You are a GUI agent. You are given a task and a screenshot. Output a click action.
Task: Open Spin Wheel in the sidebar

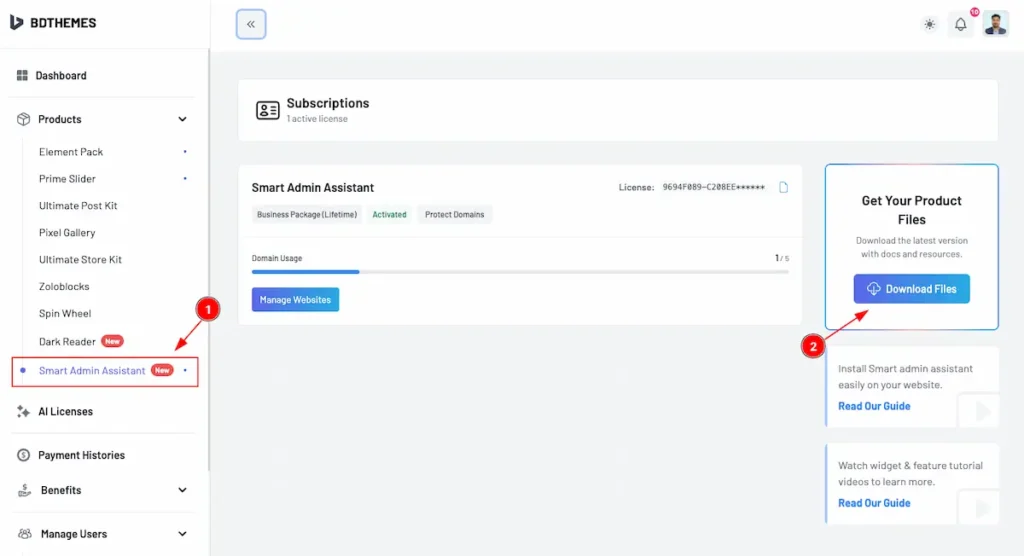click(65, 313)
